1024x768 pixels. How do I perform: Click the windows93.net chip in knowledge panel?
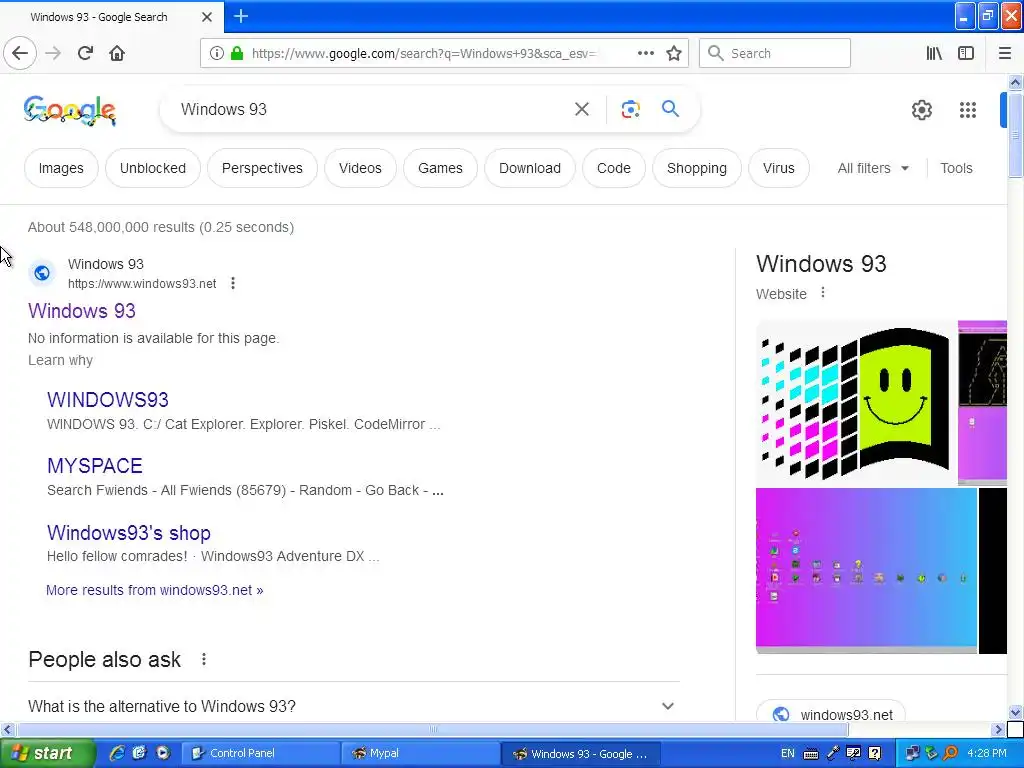[831, 714]
